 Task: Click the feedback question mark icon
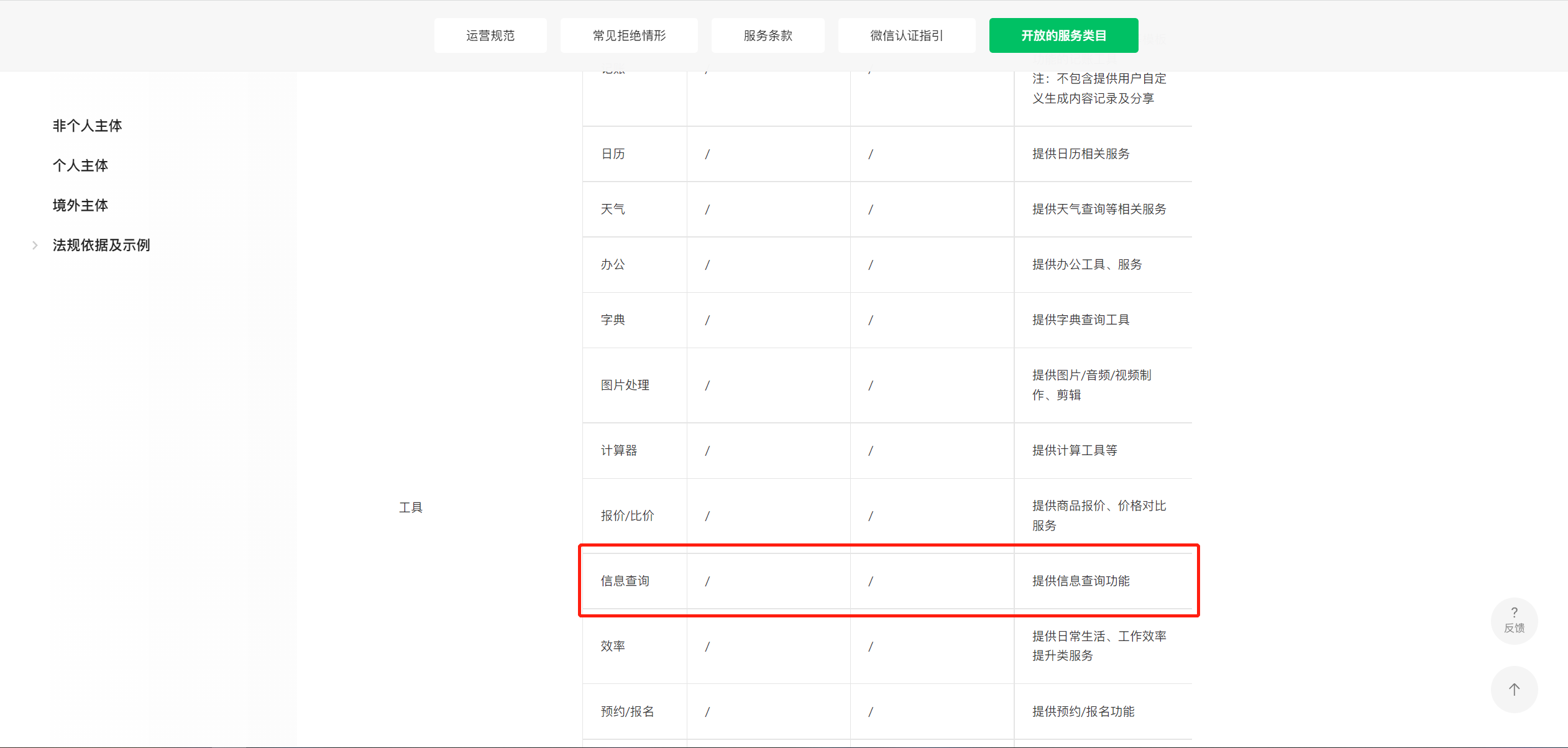tap(1514, 613)
